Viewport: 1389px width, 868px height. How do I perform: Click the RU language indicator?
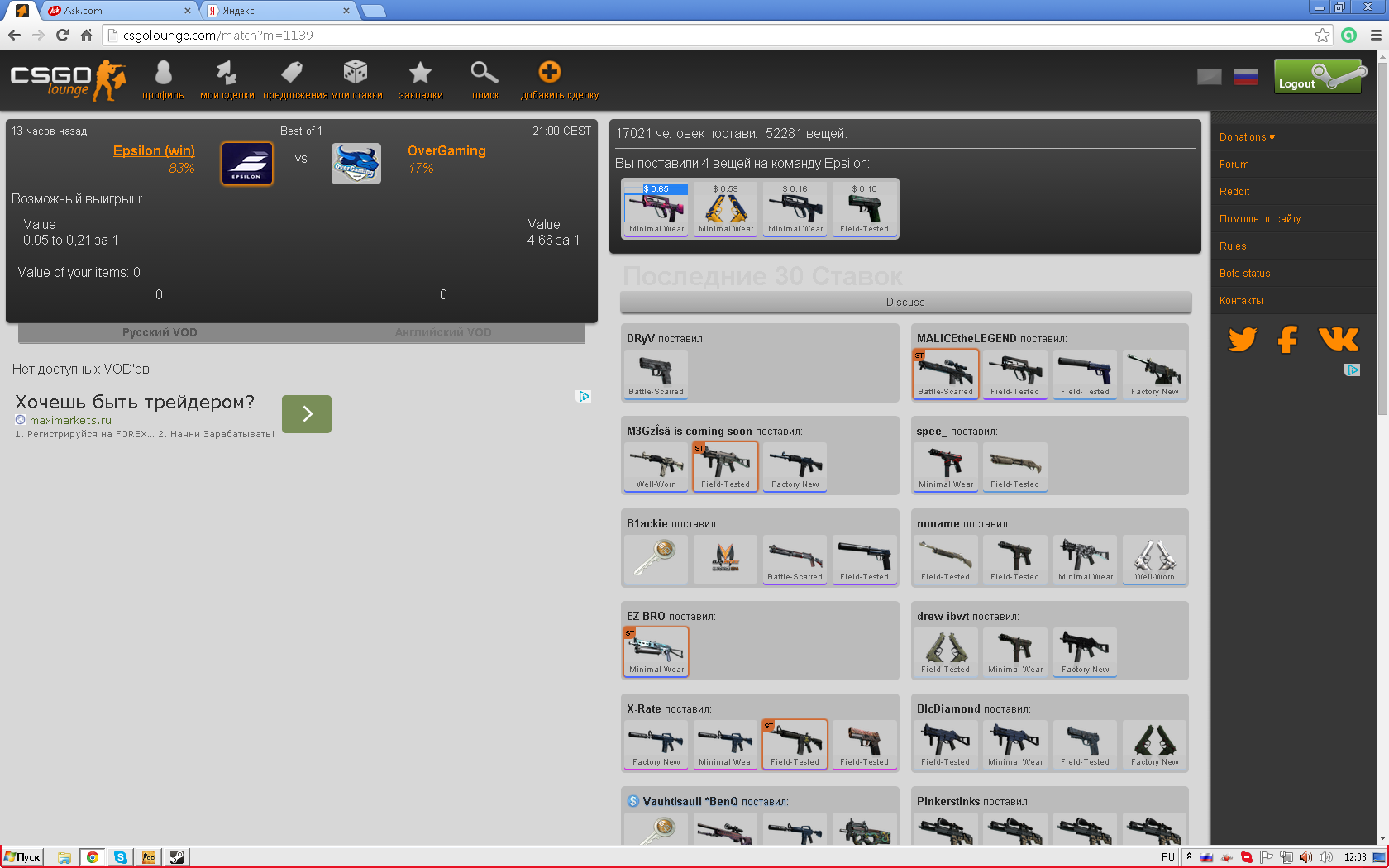(x=1167, y=857)
